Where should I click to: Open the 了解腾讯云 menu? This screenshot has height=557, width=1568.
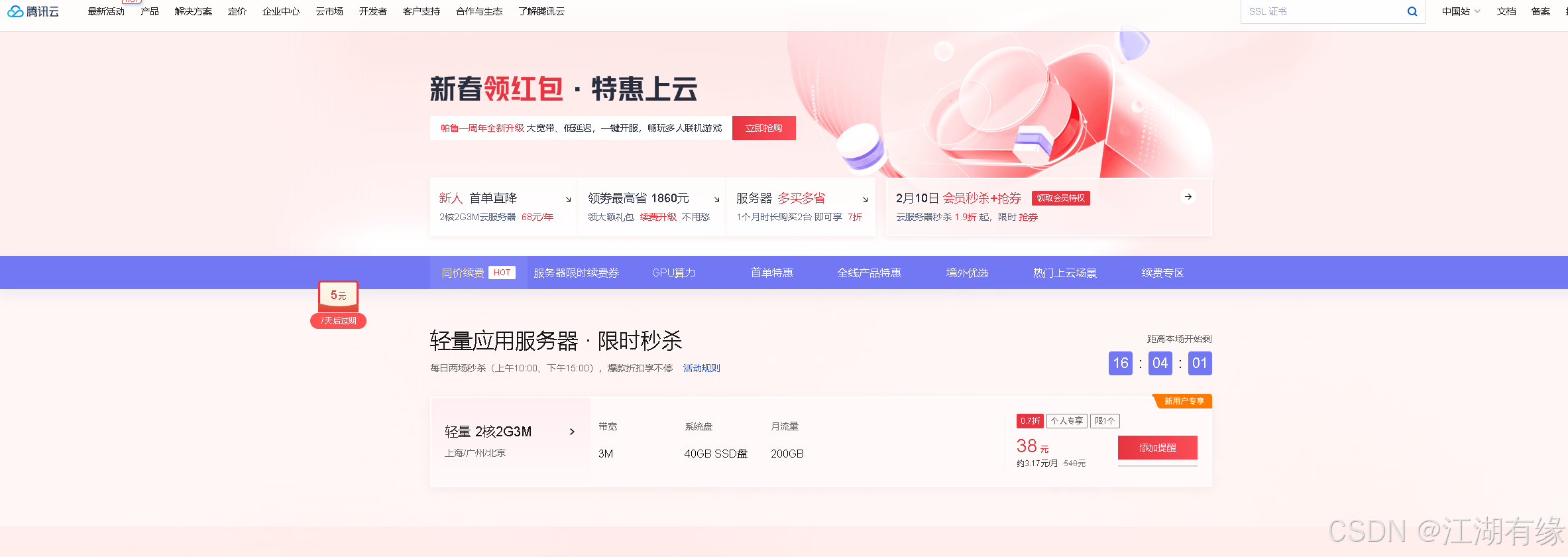click(x=541, y=11)
